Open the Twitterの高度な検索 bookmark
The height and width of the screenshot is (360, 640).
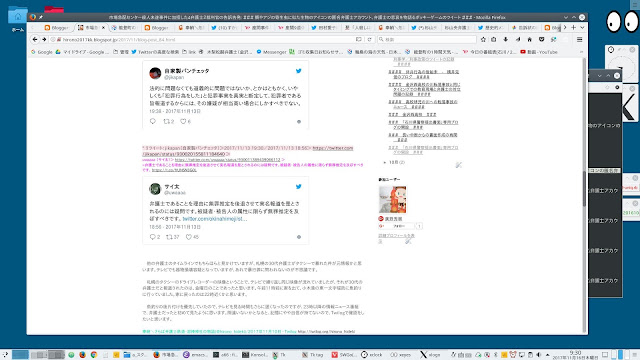pyautogui.click(x=155, y=52)
